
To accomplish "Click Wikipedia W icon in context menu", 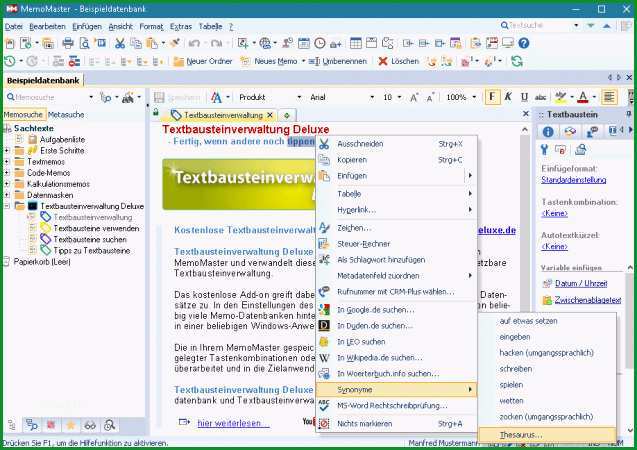I will point(324,358).
